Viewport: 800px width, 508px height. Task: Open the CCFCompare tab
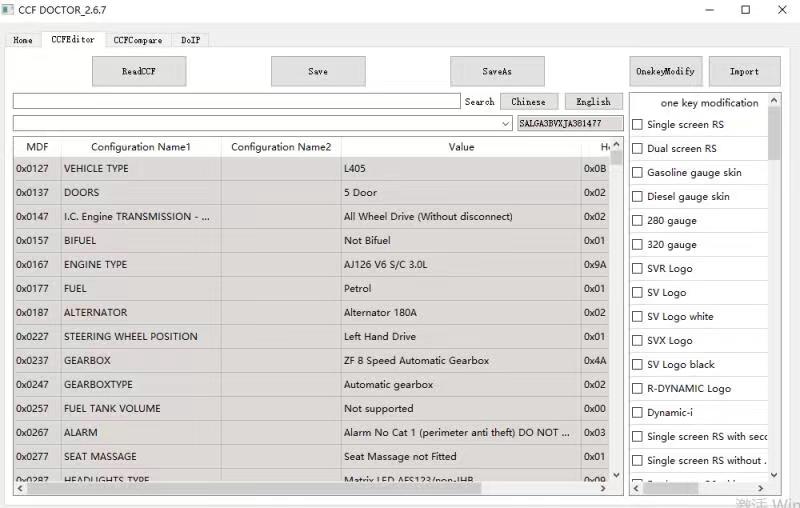(x=137, y=40)
